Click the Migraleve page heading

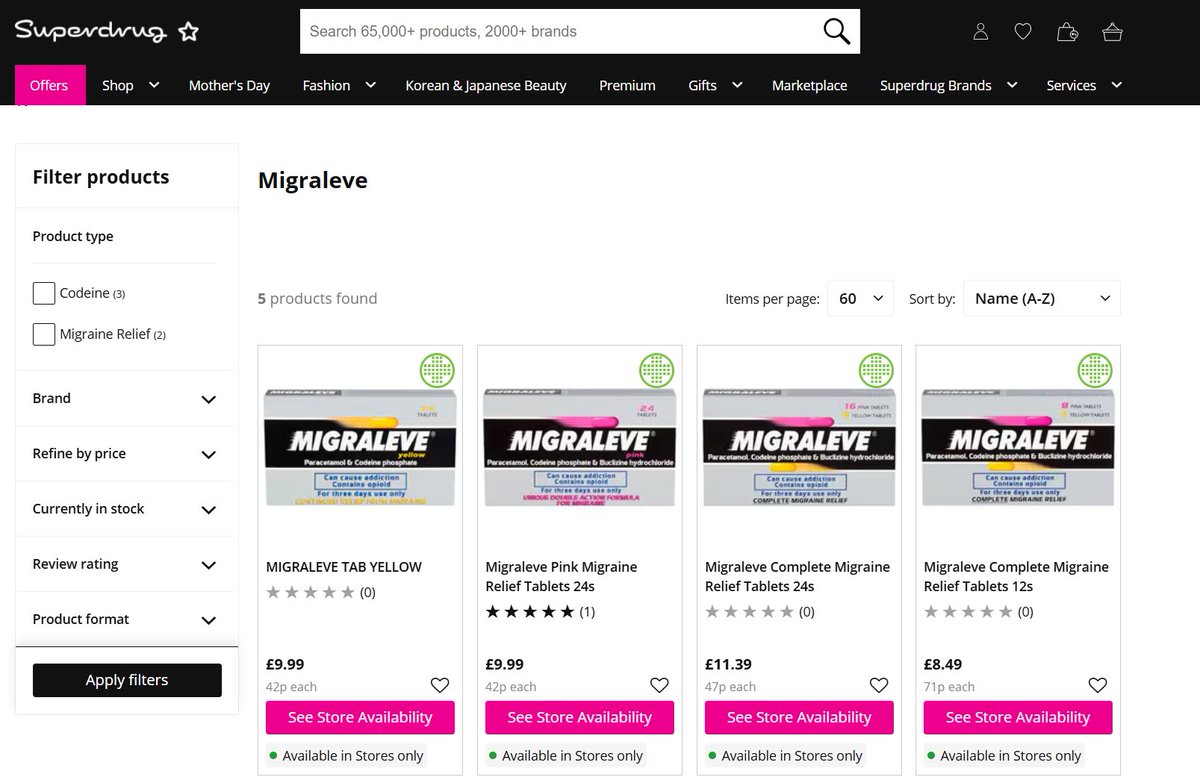(313, 180)
